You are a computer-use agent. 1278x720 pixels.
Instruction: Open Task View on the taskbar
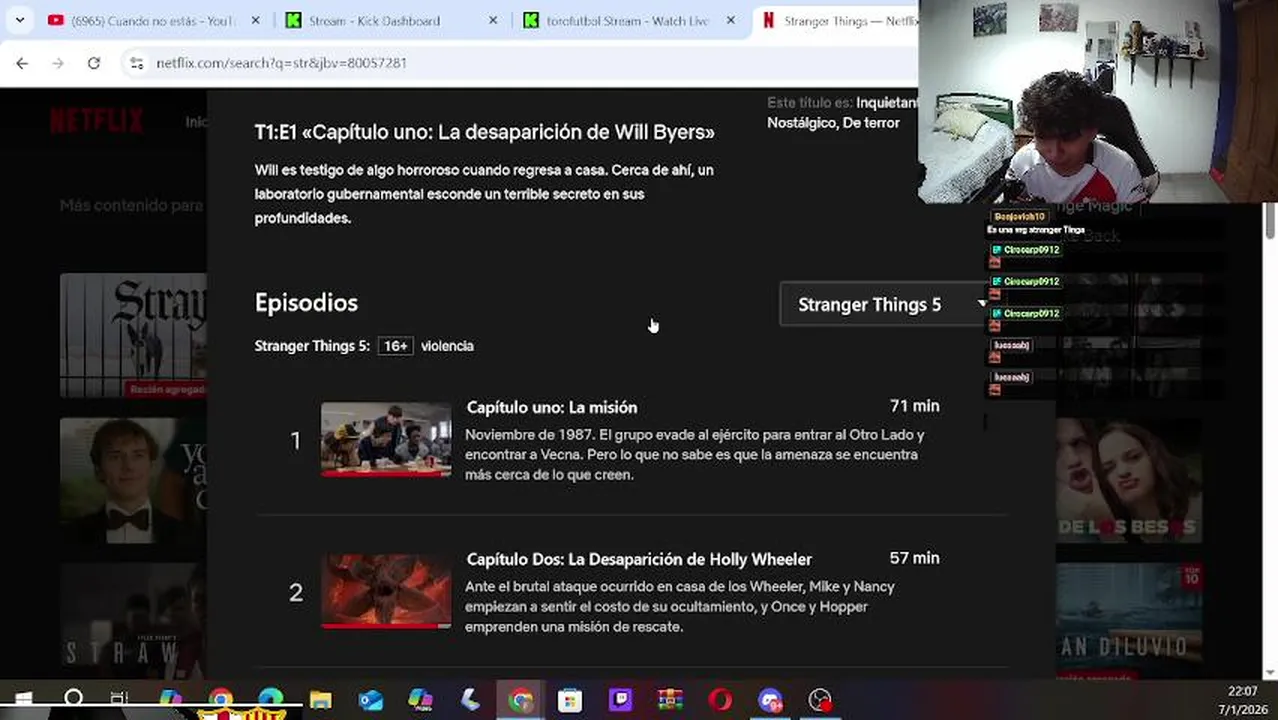pos(119,699)
